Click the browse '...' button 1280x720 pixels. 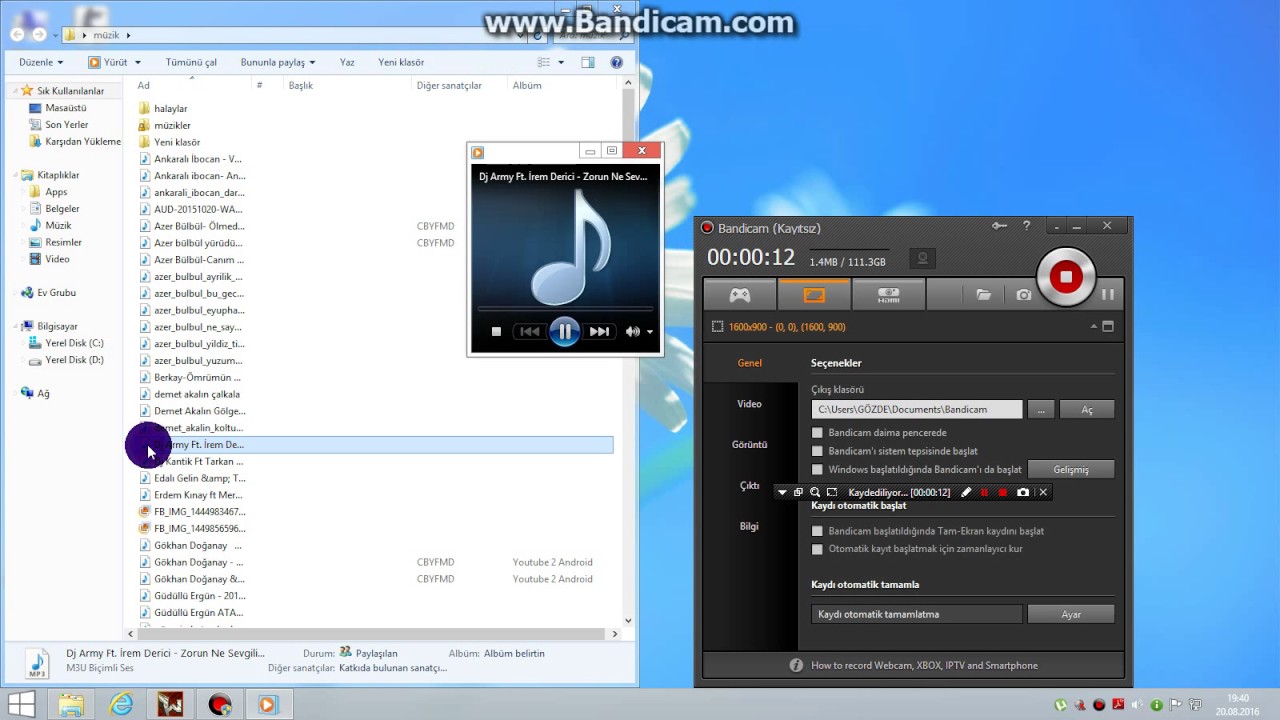[1041, 409]
